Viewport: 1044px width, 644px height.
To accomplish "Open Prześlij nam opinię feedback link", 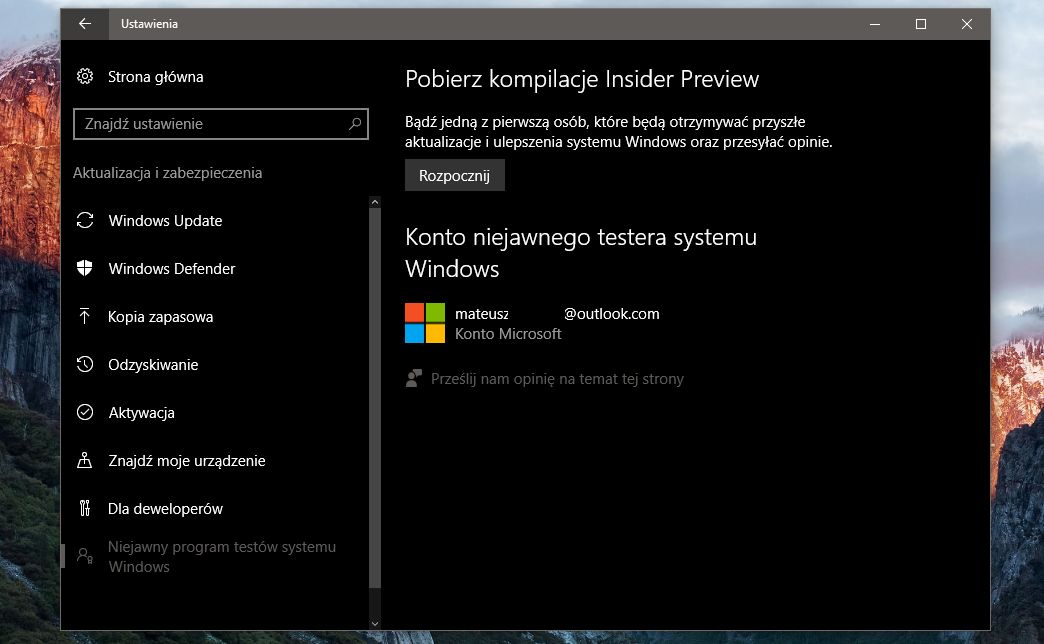I will 557,379.
